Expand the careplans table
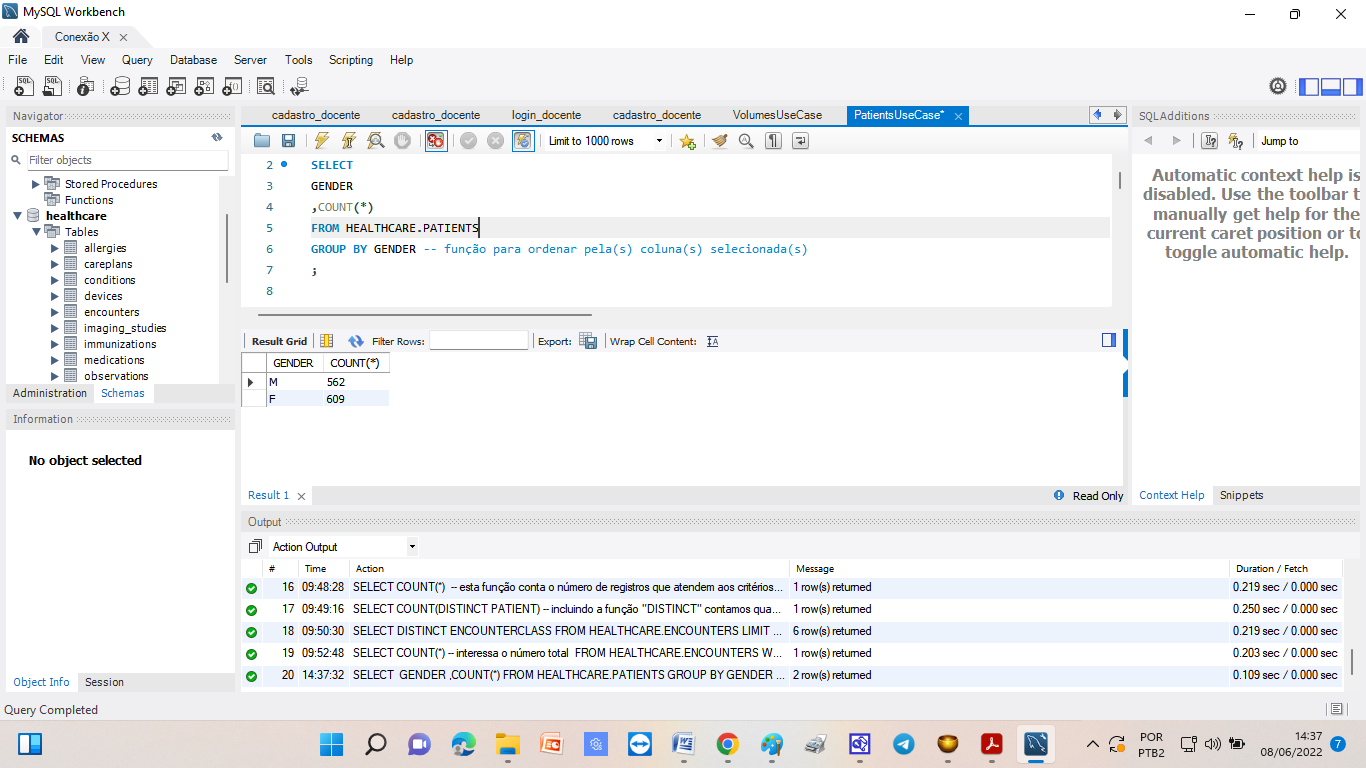This screenshot has width=1366, height=768. [55, 264]
